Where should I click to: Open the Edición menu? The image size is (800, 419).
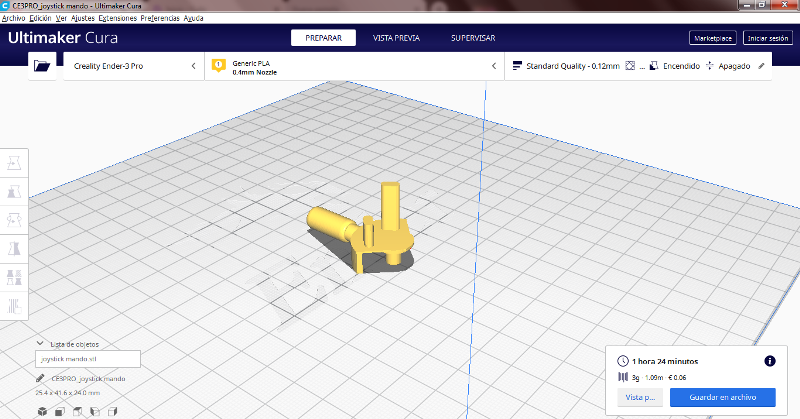pos(40,18)
